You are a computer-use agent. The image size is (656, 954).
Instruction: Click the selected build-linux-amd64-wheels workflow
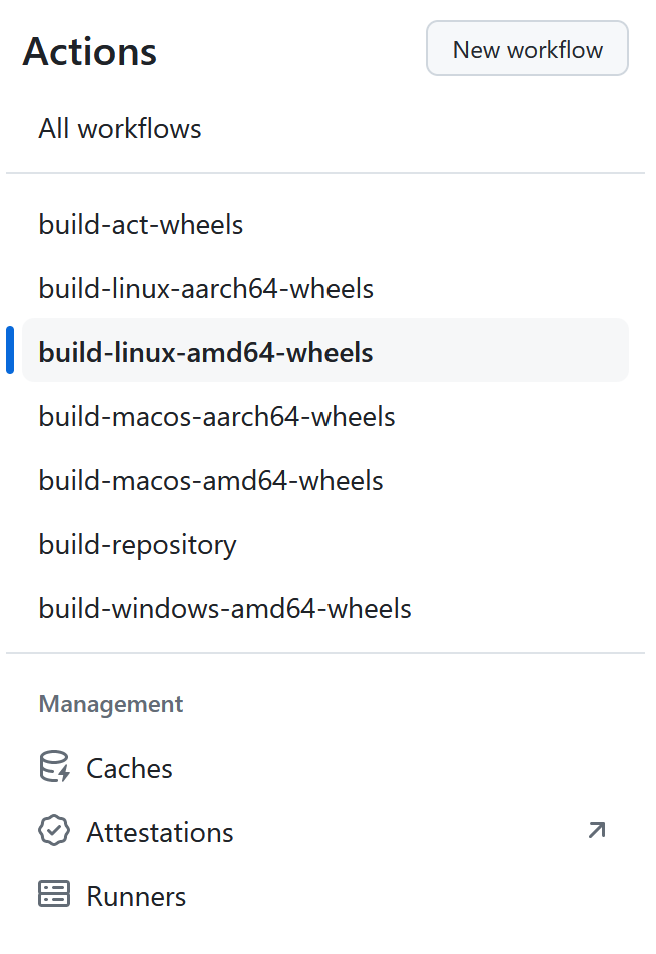click(x=206, y=353)
